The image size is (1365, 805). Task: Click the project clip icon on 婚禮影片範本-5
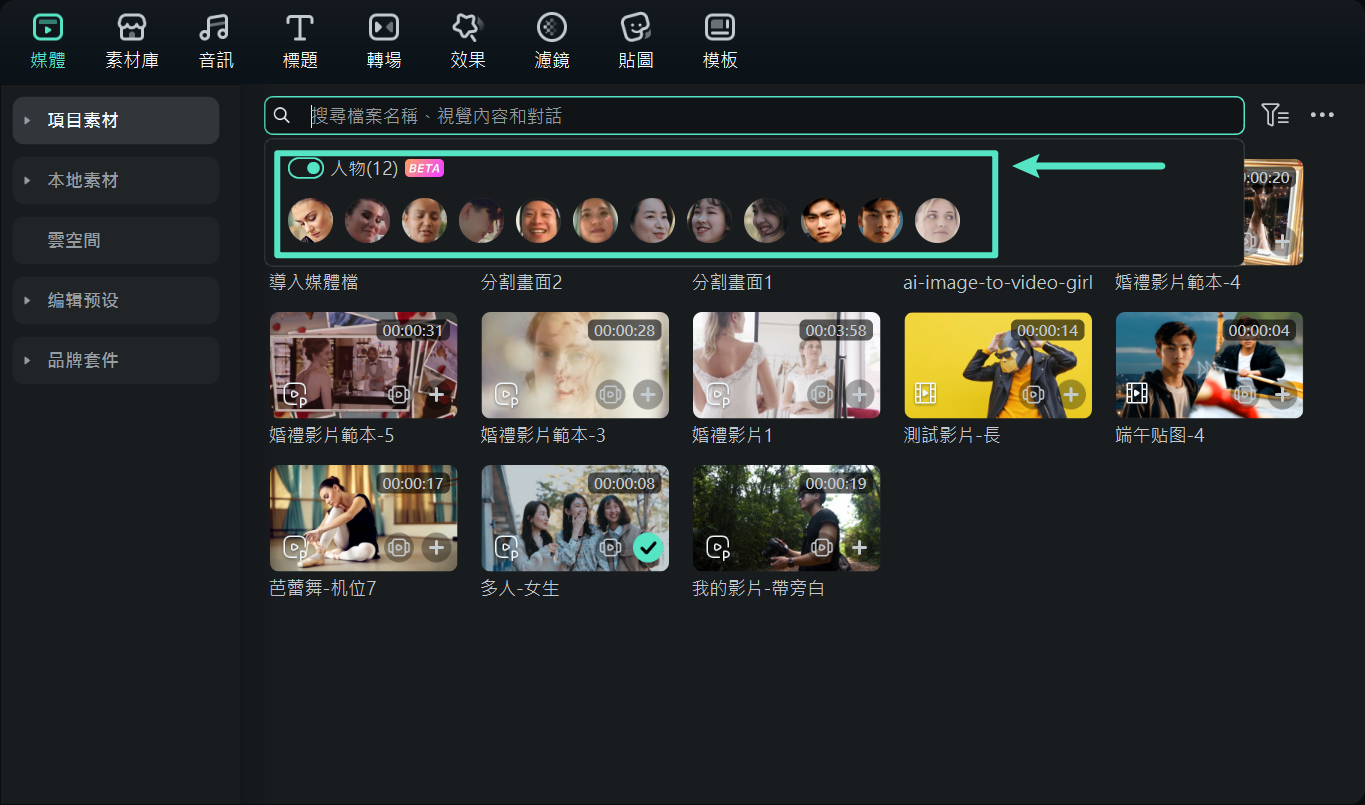click(294, 394)
